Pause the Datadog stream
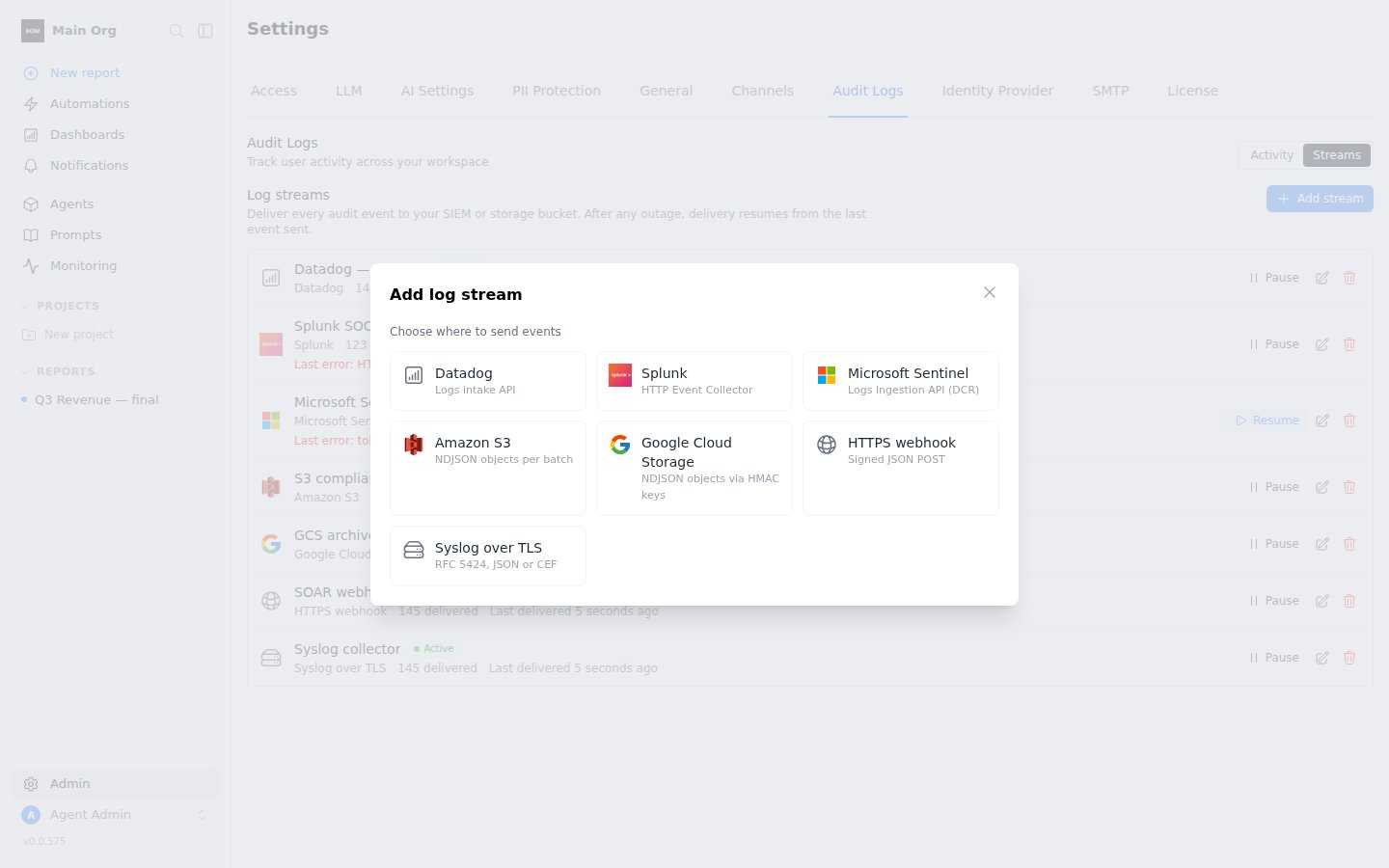Viewport: 1389px width, 868px height. pyautogui.click(x=1274, y=278)
